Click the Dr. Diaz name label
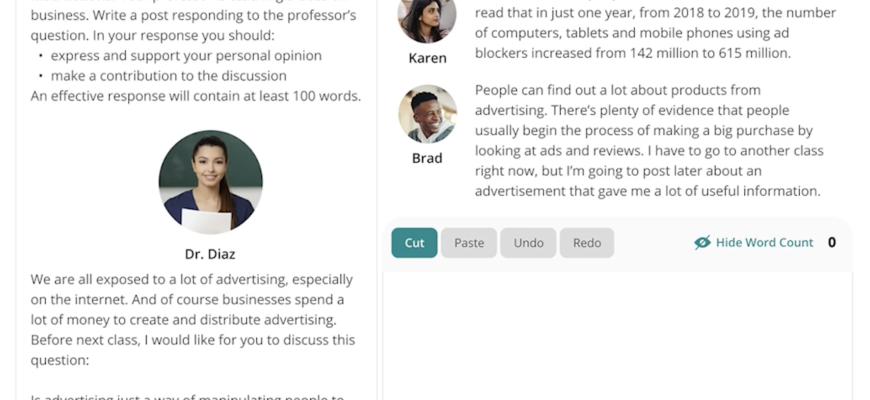 [210, 254]
